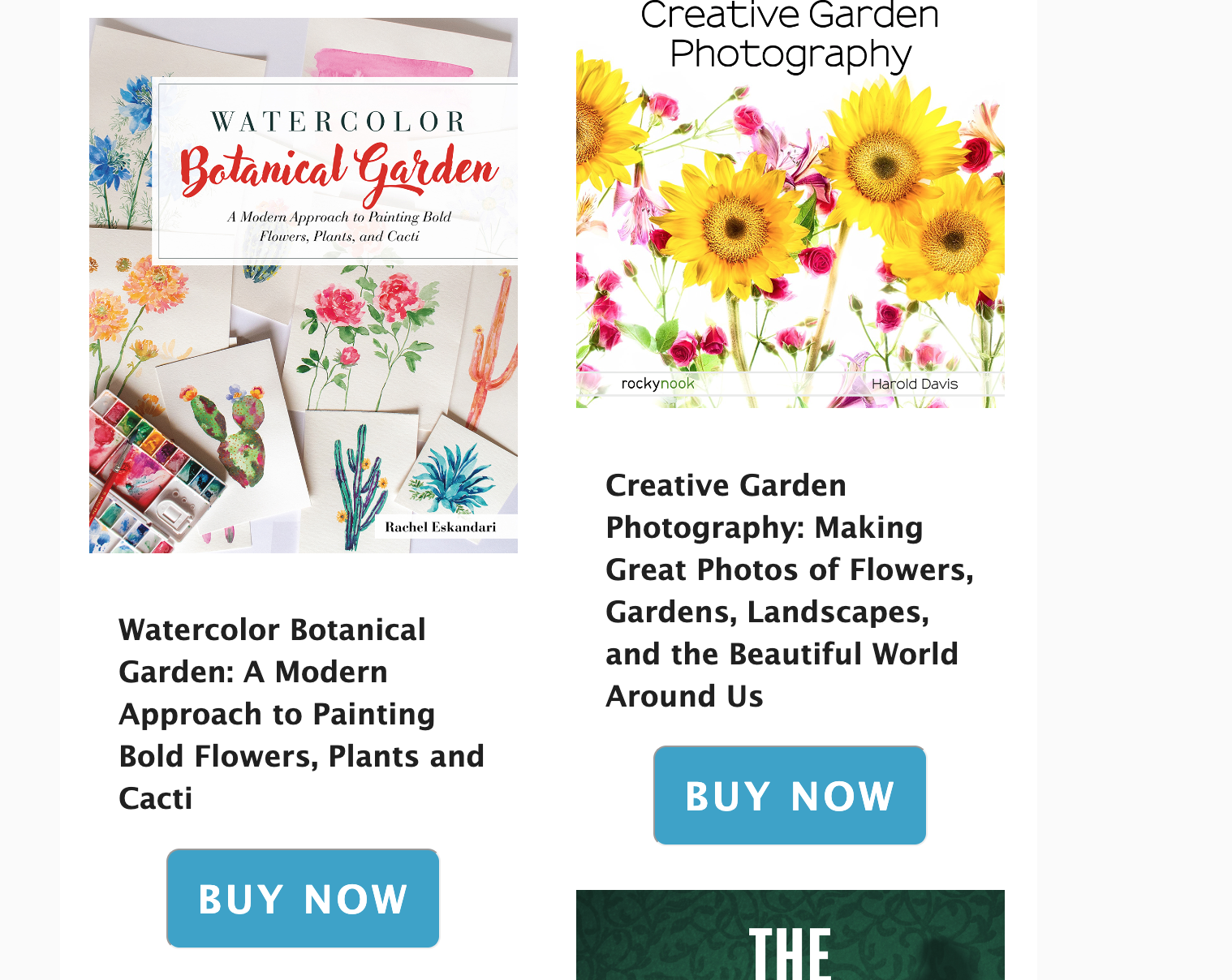Click the Rachel Eskandari author label on cover
The image size is (1232, 980).
(441, 527)
